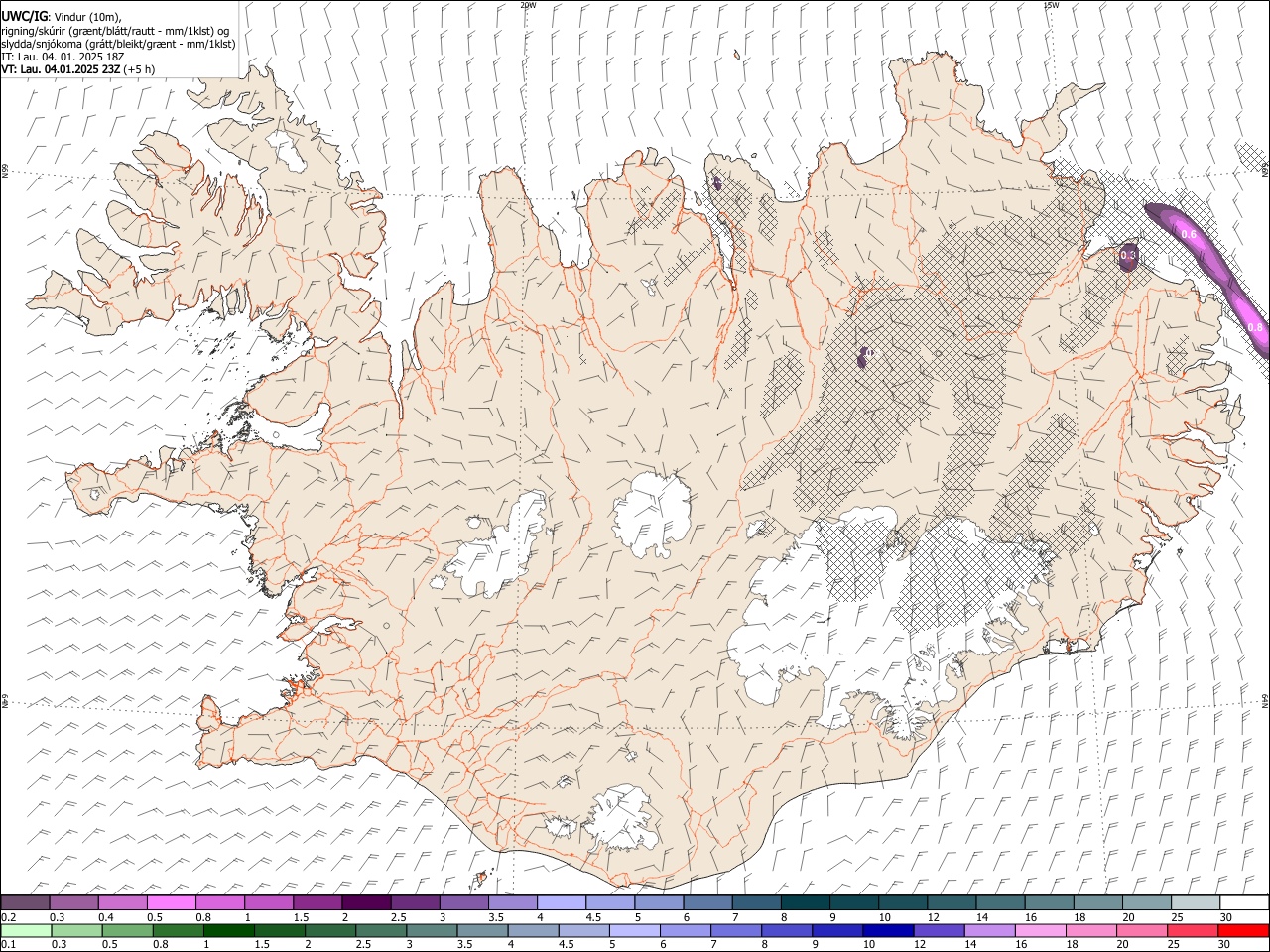
Task: Select the light lavender top-row swatch labeled 4
Action: point(561,902)
